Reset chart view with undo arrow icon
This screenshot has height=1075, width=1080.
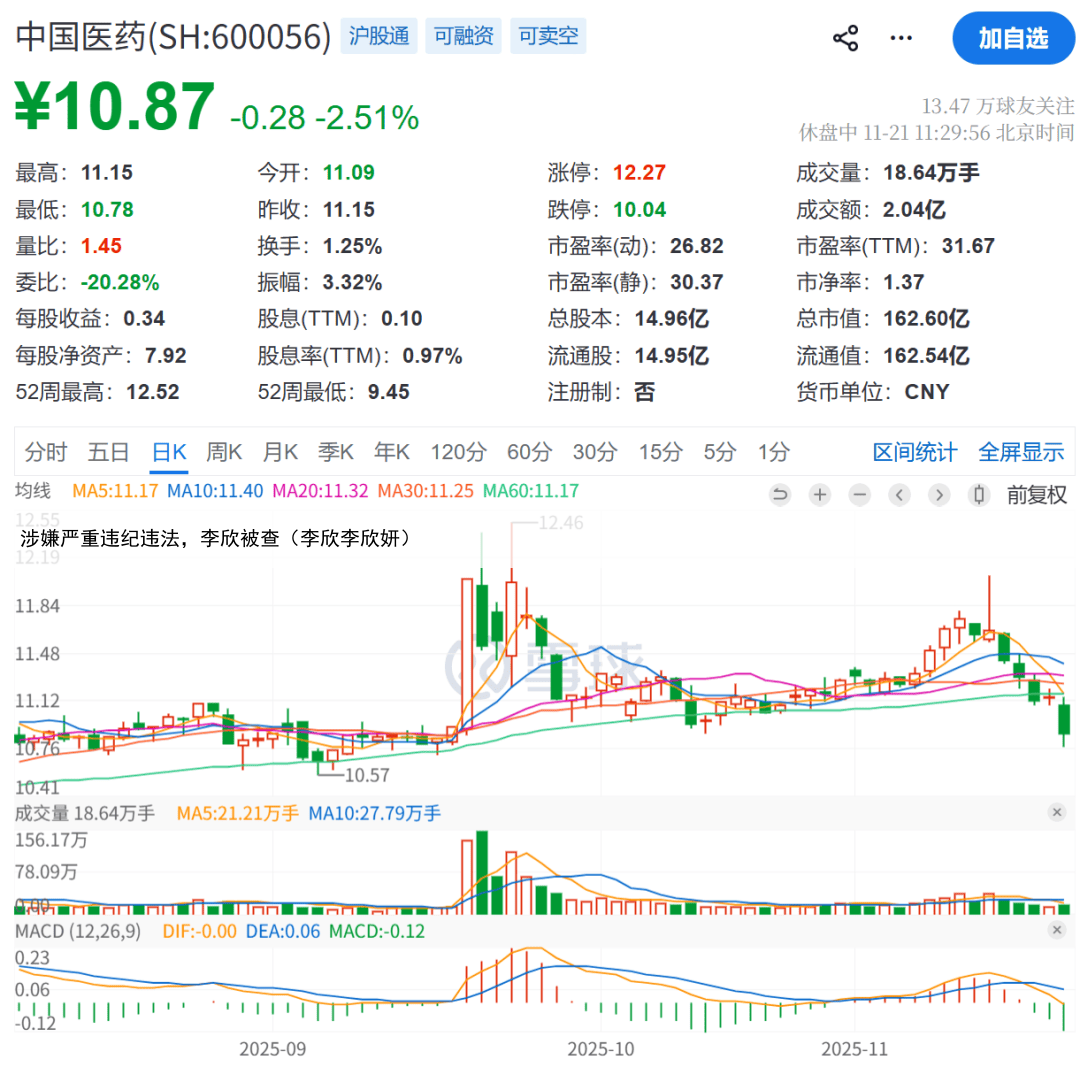(781, 494)
